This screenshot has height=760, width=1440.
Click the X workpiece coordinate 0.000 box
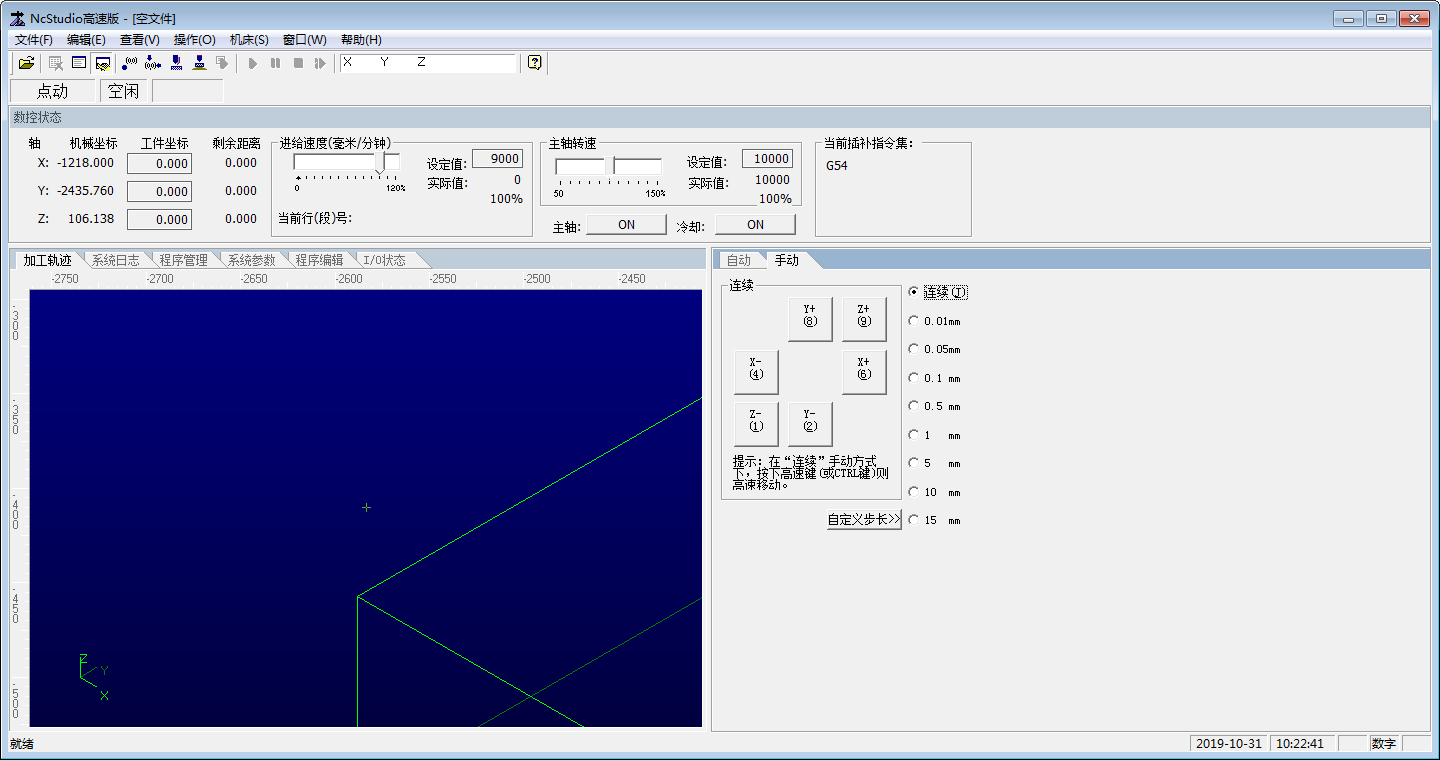pyautogui.click(x=159, y=163)
